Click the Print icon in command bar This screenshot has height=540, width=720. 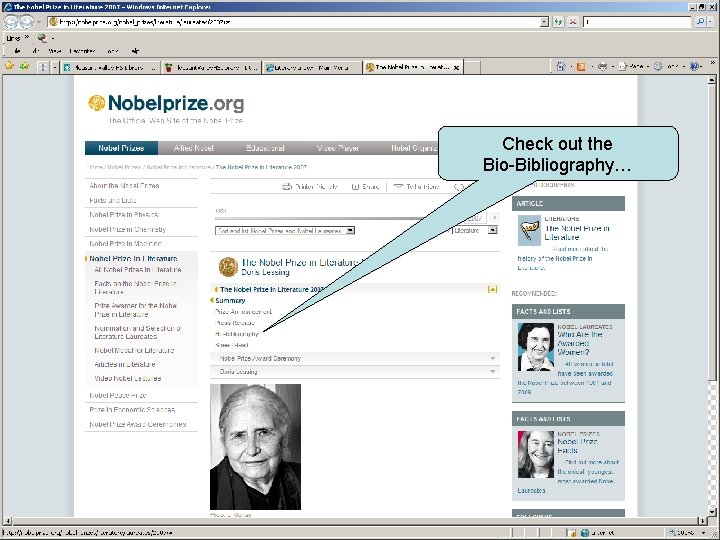tap(602, 67)
